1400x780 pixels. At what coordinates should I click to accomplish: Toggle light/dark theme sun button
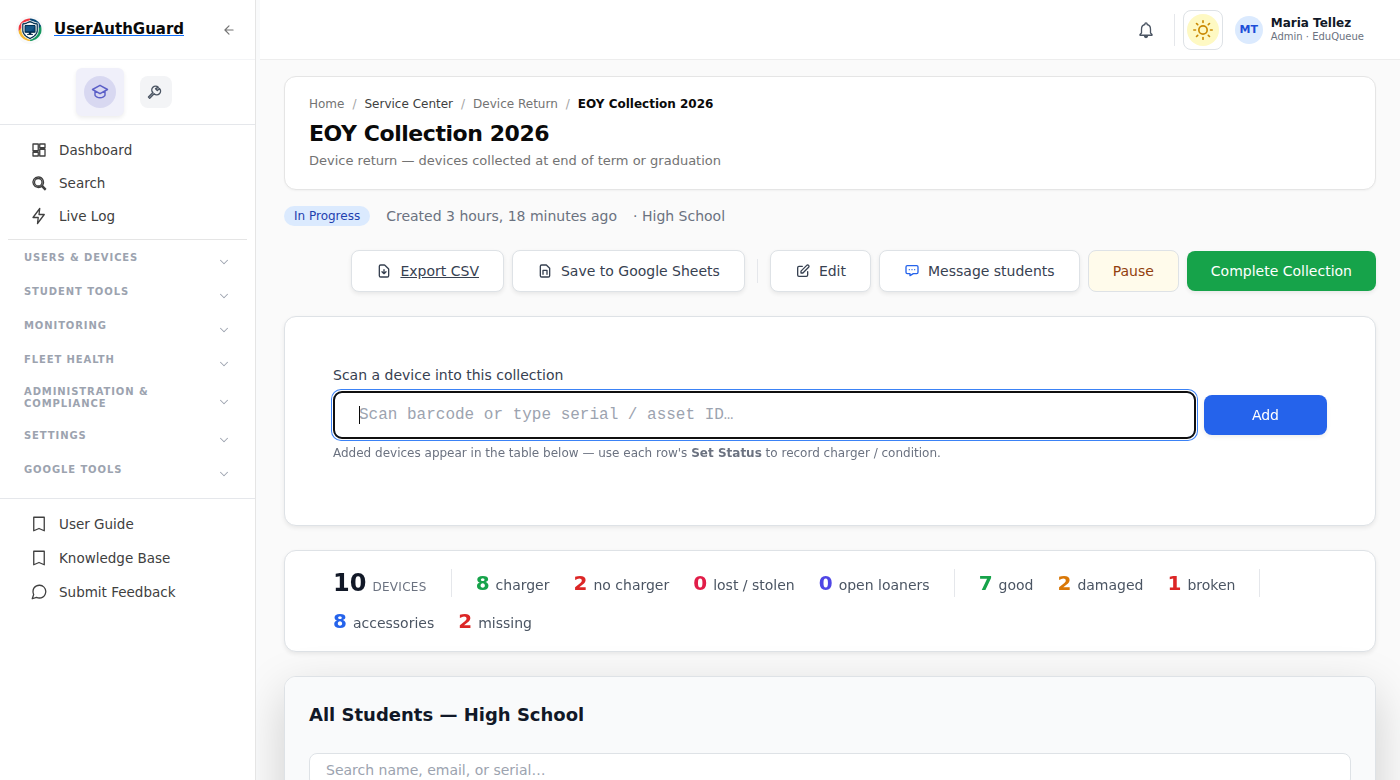1203,30
